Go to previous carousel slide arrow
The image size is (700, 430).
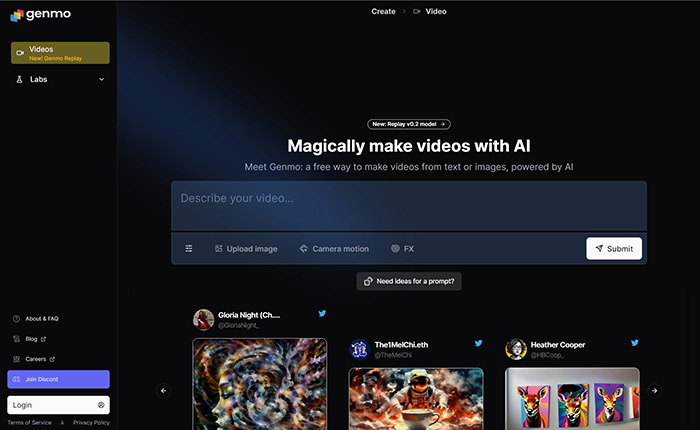coord(163,391)
